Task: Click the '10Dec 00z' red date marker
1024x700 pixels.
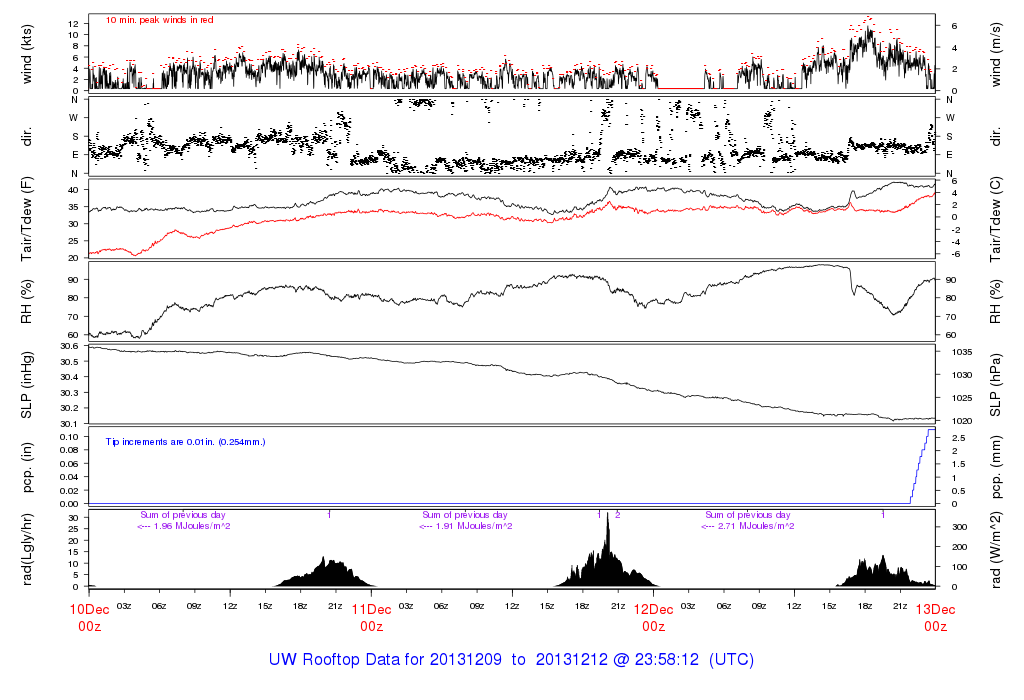Action: (x=88, y=617)
